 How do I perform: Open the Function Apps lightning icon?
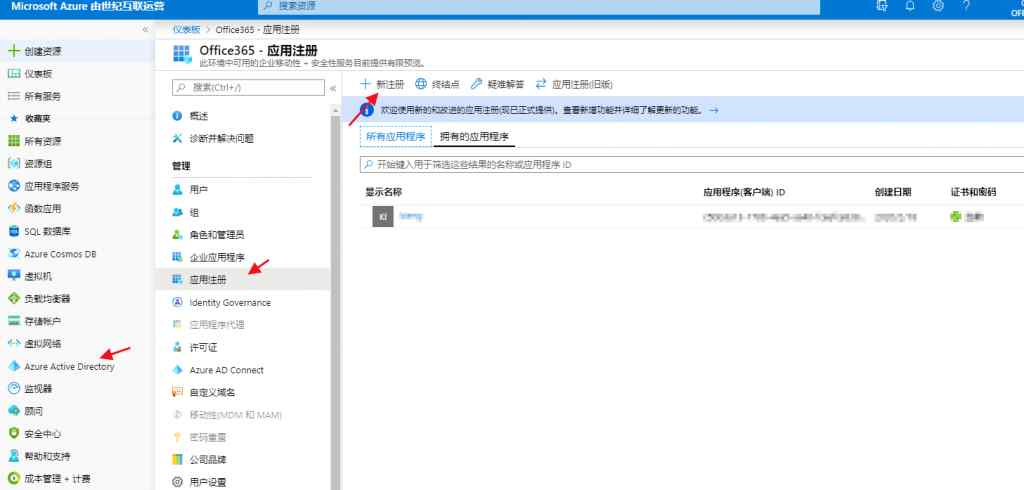coord(13,208)
